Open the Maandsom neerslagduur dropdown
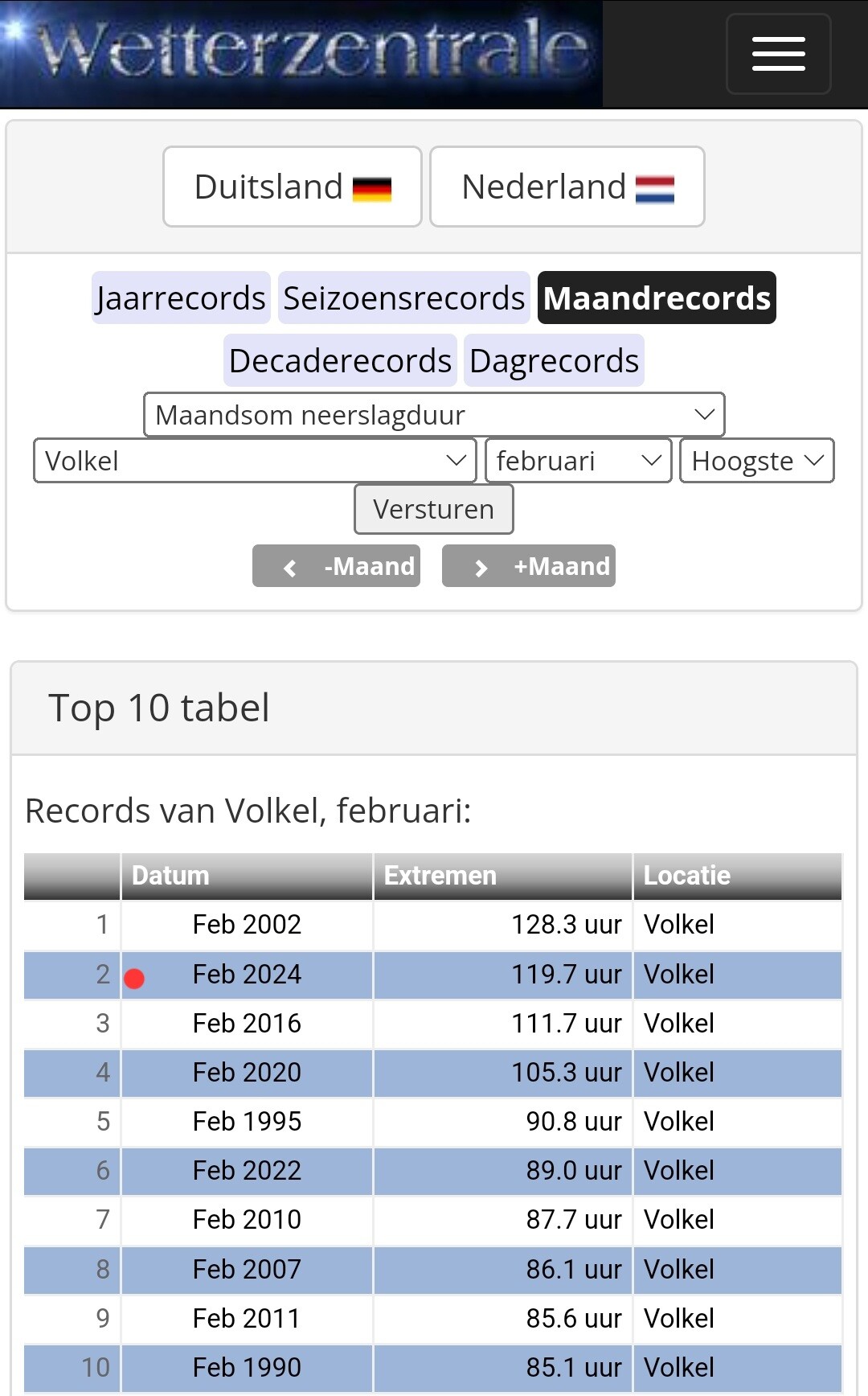 click(x=434, y=415)
